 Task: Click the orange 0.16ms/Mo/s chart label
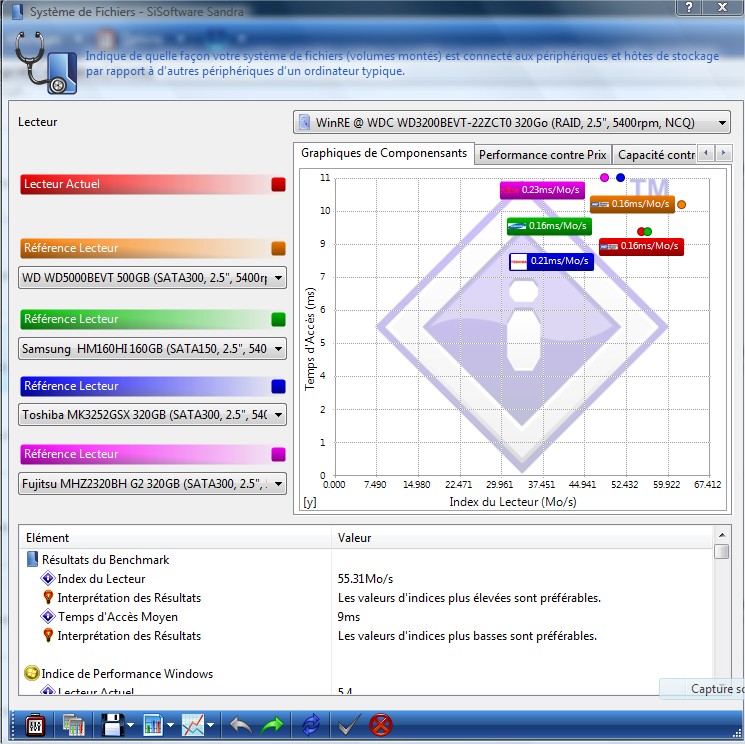[632, 204]
